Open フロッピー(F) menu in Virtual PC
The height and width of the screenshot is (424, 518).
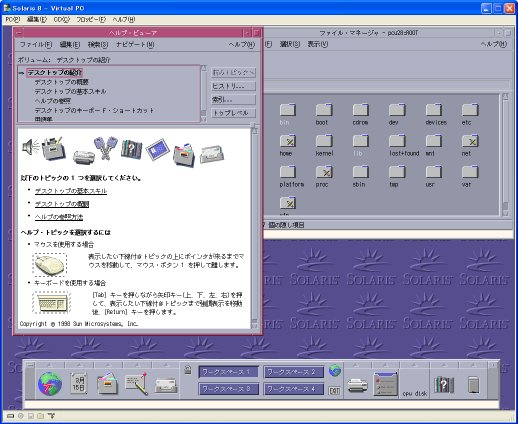point(91,20)
